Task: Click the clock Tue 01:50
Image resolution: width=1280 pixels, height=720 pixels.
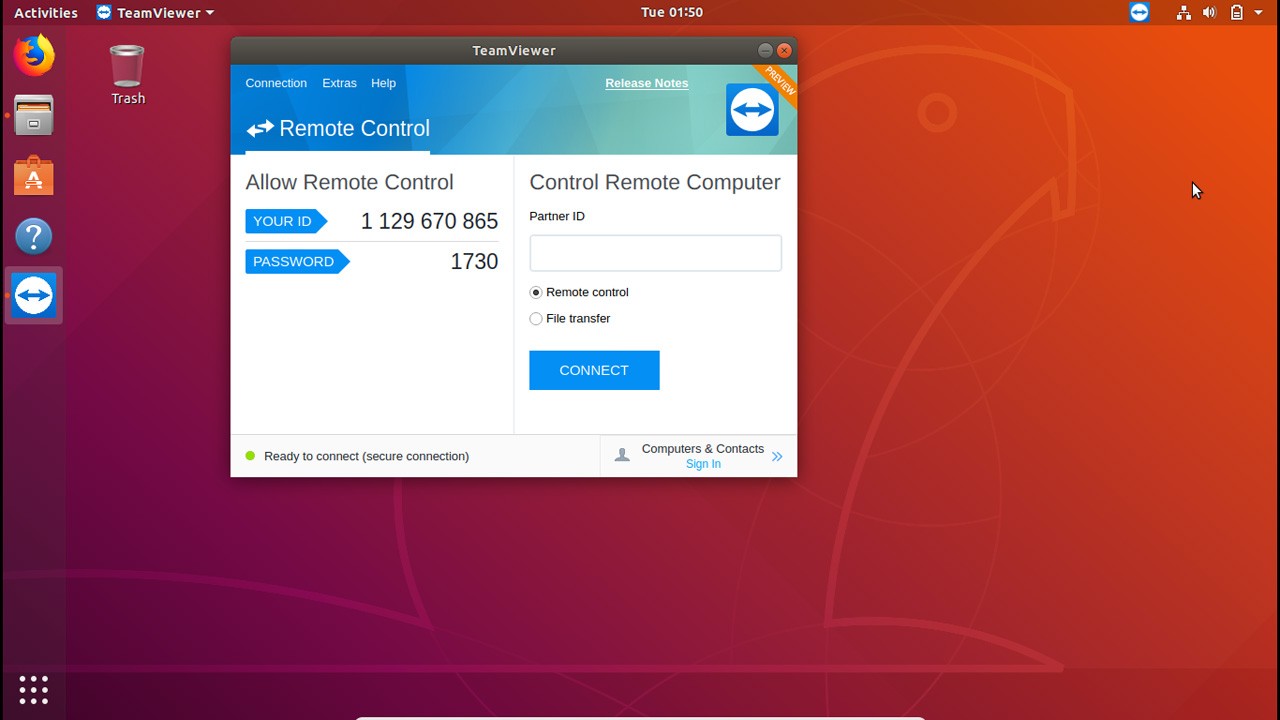Action: click(x=672, y=13)
